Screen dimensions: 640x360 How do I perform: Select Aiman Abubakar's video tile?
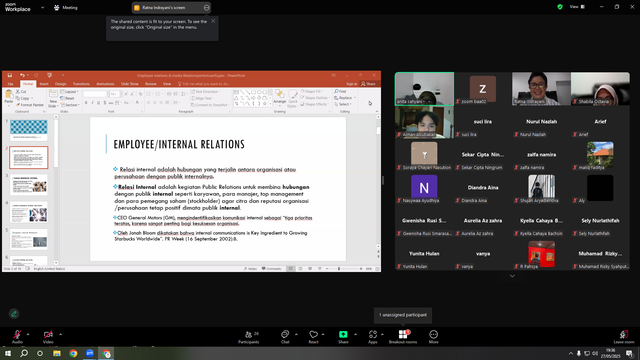click(x=424, y=122)
